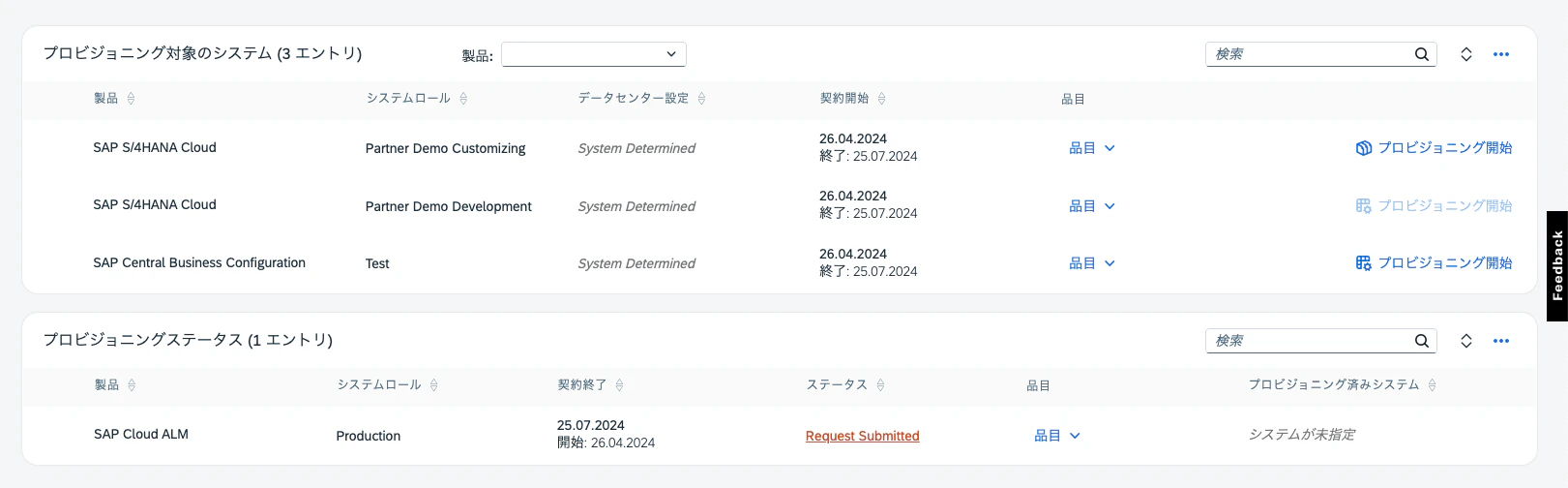Screen dimensions: 1568x488
Task: Click the expand/collapse arrows icon in the top panel
Action: point(1466,54)
